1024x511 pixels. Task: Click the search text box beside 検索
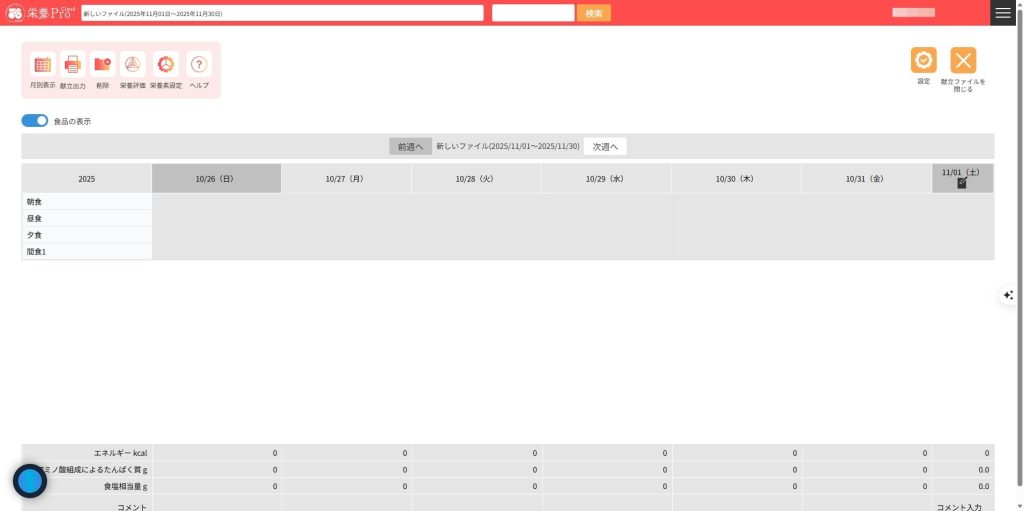pos(533,13)
